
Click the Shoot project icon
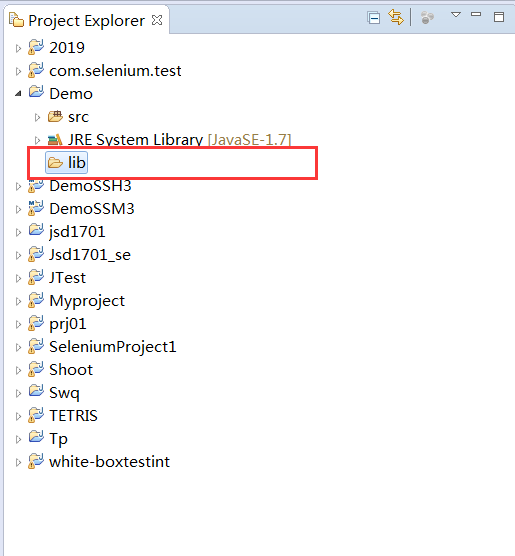[x=36, y=369]
